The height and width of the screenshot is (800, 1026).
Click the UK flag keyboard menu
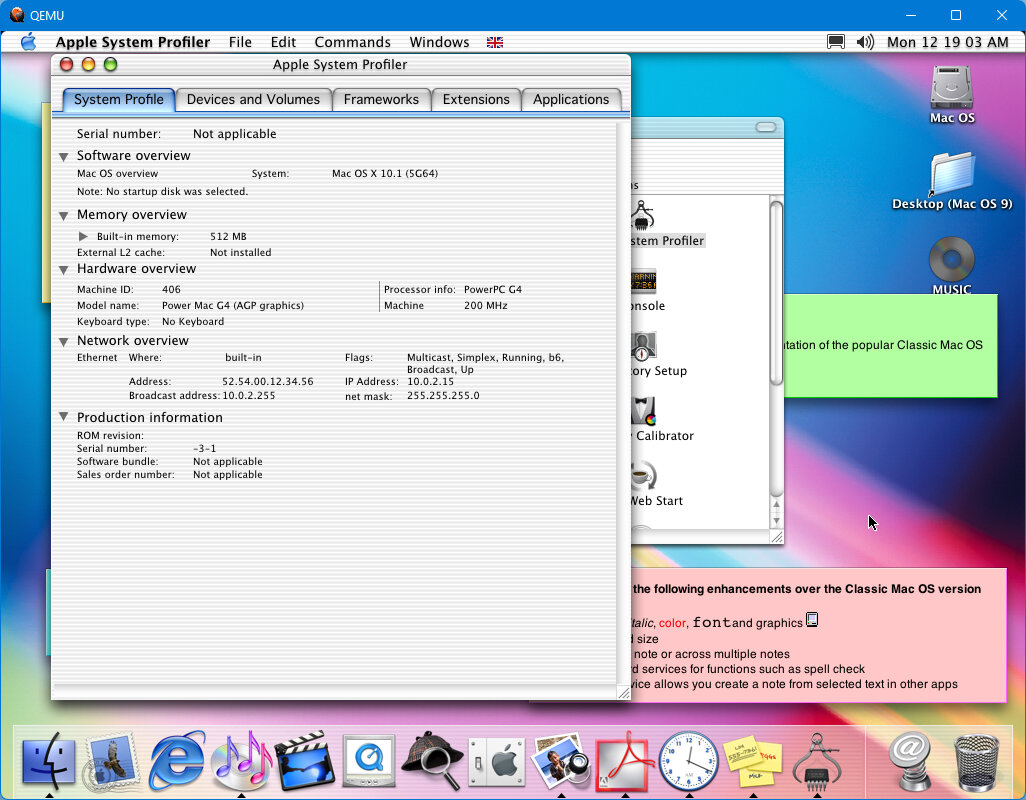494,42
